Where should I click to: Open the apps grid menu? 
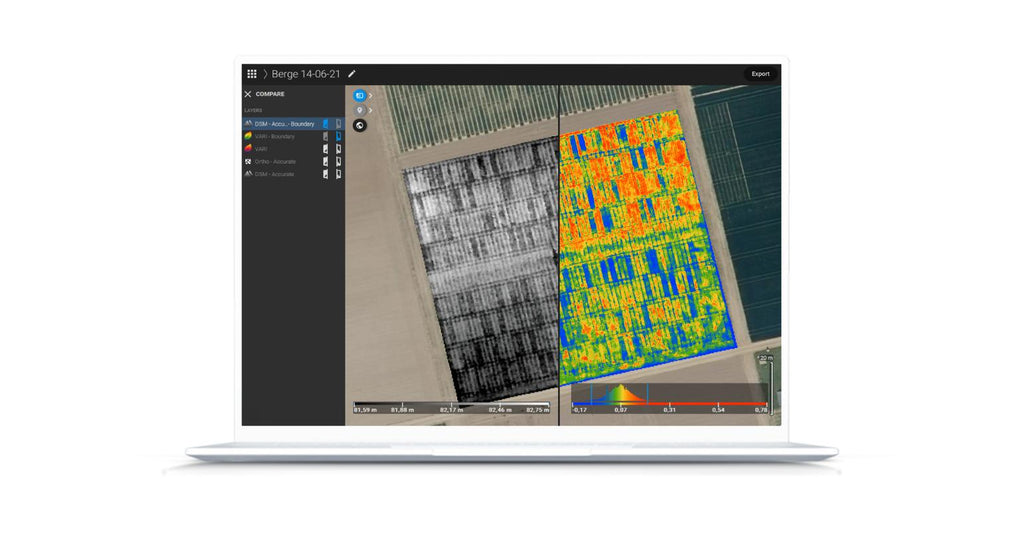(x=251, y=74)
